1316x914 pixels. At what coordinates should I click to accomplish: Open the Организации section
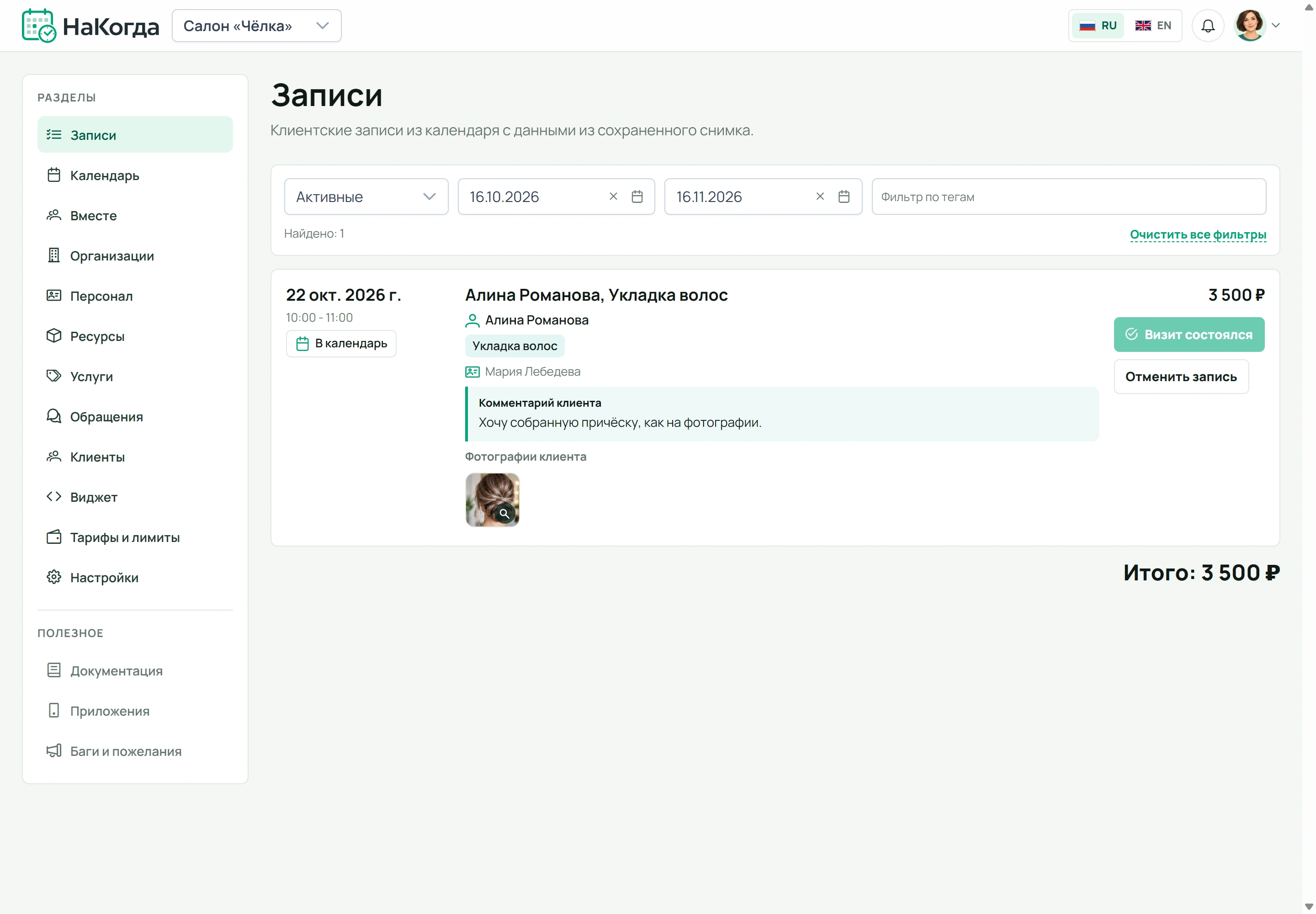coord(135,255)
